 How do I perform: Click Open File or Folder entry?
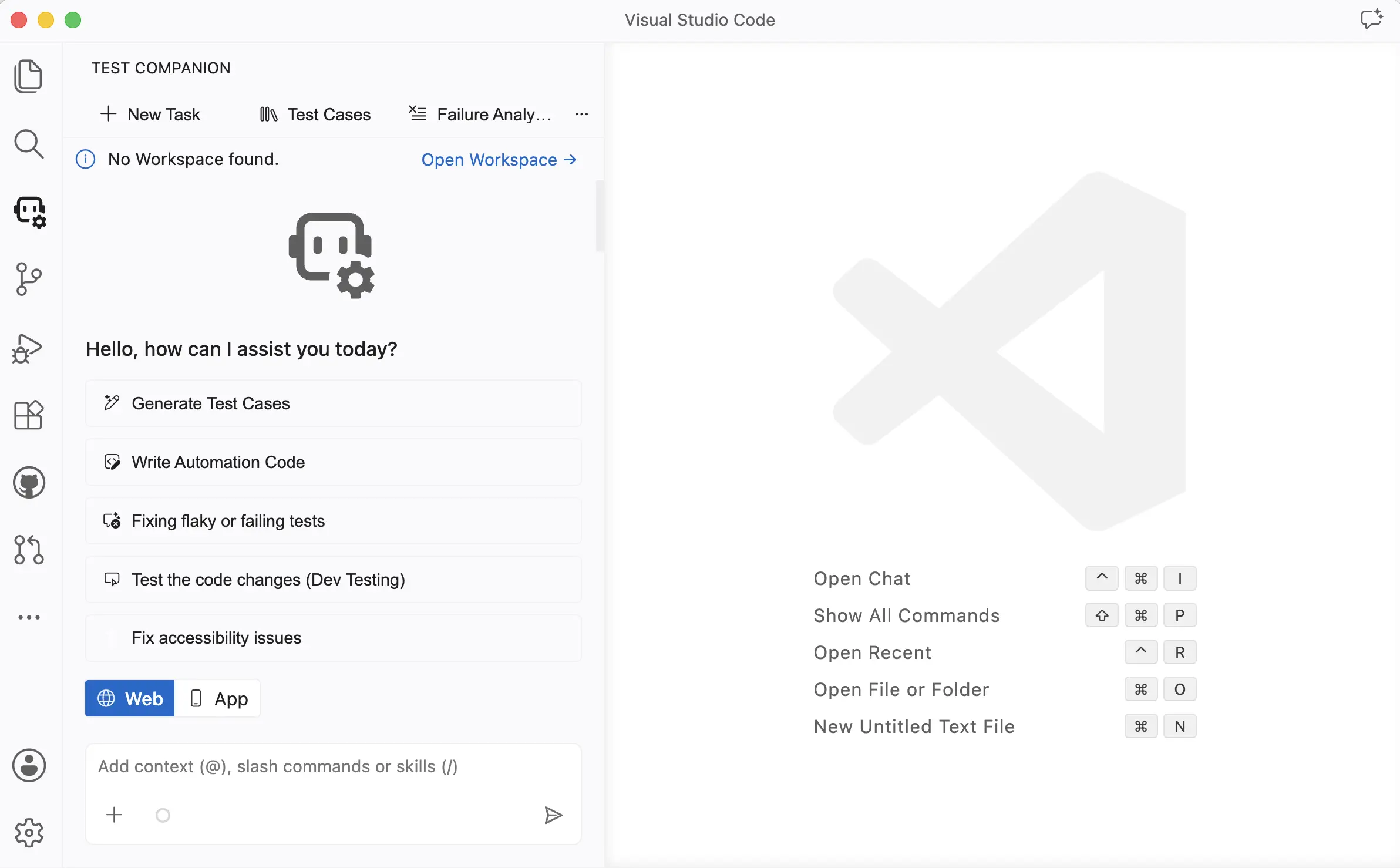pyautogui.click(x=901, y=689)
